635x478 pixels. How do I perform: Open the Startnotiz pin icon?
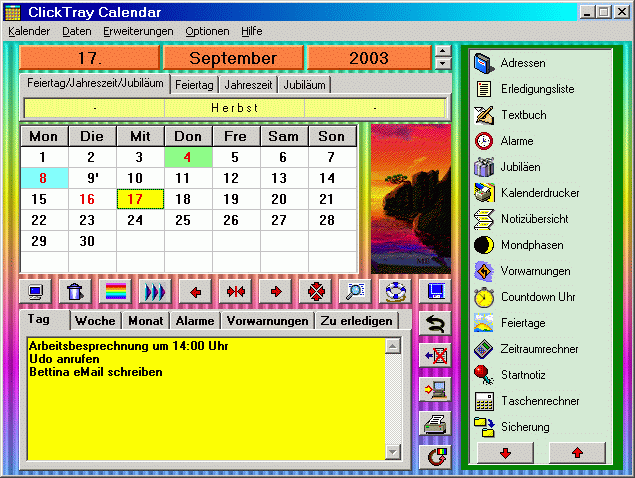tap(484, 375)
